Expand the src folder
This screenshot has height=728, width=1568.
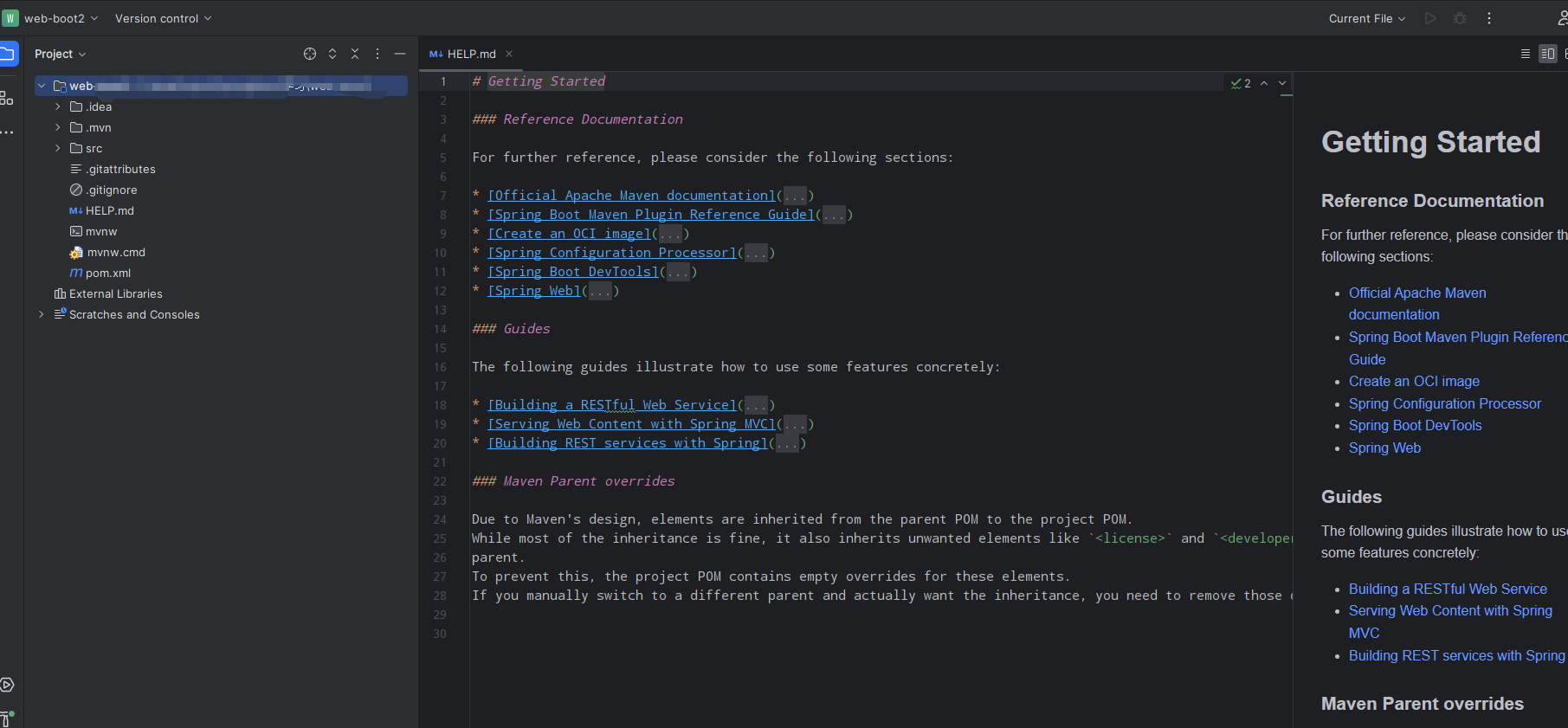(x=58, y=148)
